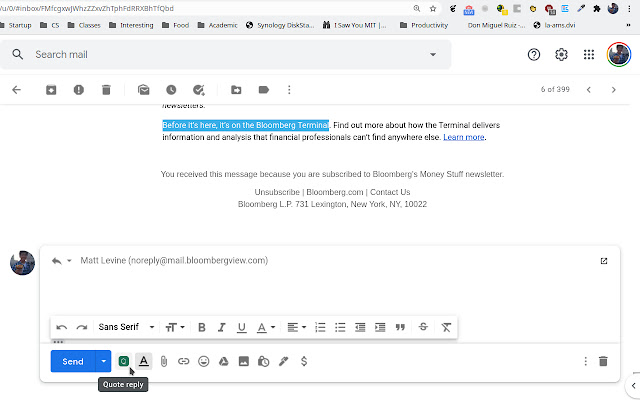Screen dimensions: 640x400
Task: Archive this email conversation
Action: (x=50, y=90)
